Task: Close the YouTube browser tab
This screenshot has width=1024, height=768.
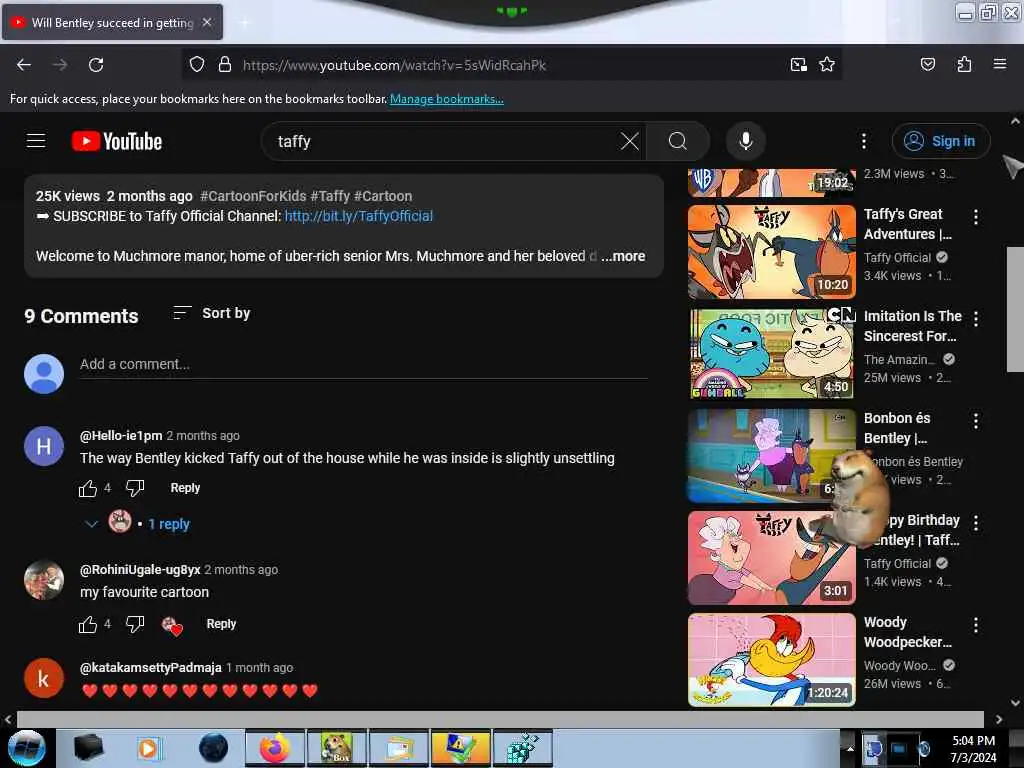Action: tap(207, 22)
